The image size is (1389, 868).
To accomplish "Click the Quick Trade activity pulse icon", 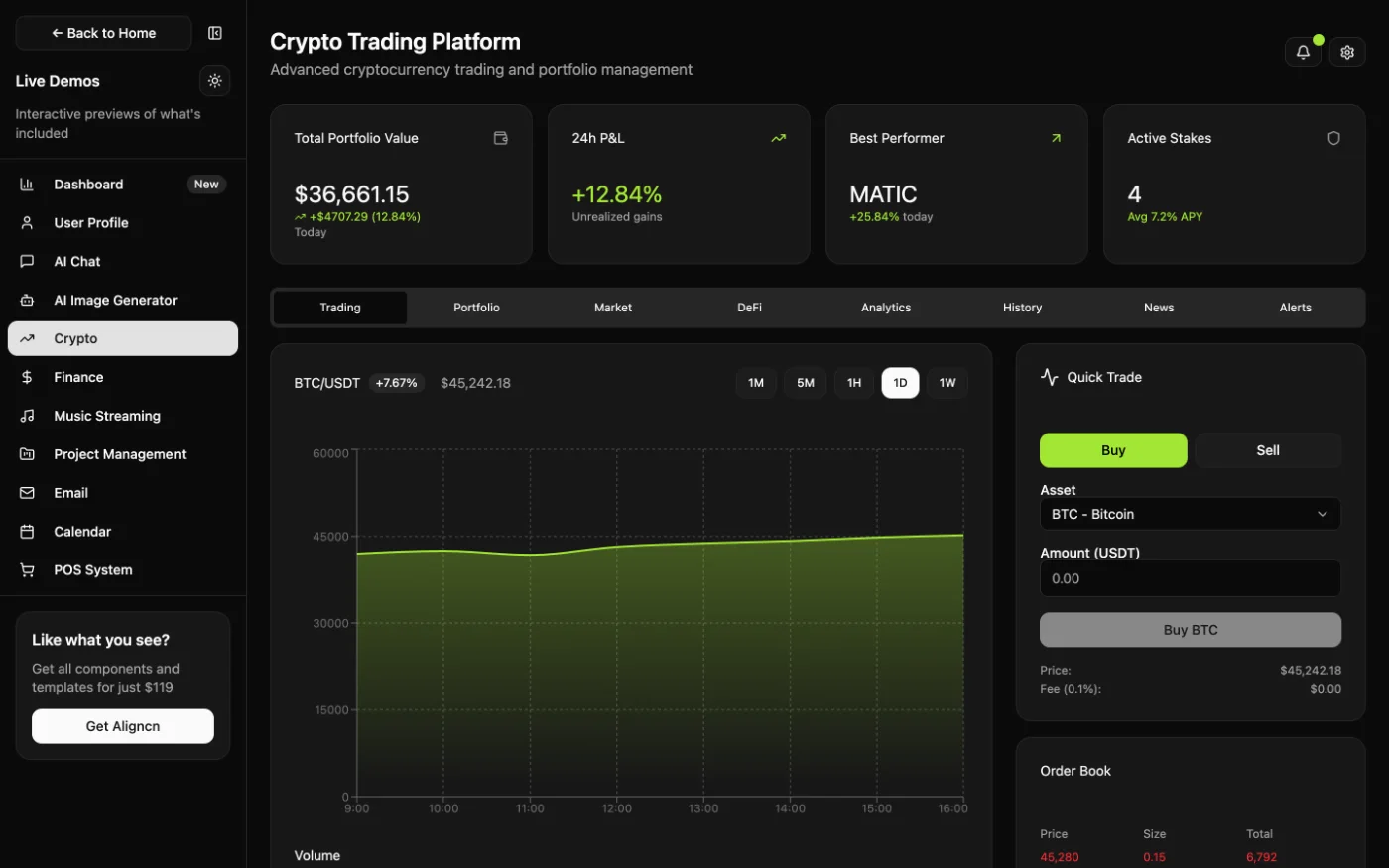I will (1050, 377).
